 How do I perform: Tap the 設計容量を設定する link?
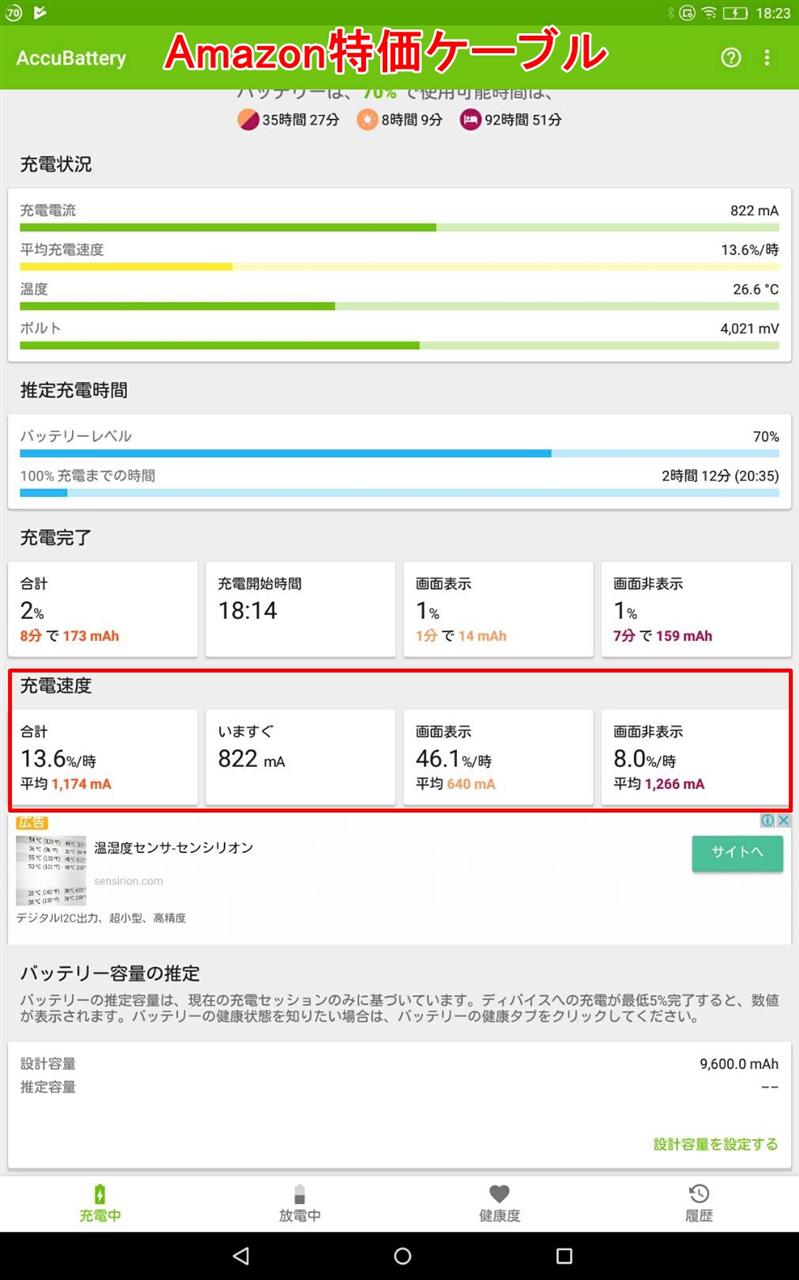click(715, 1144)
